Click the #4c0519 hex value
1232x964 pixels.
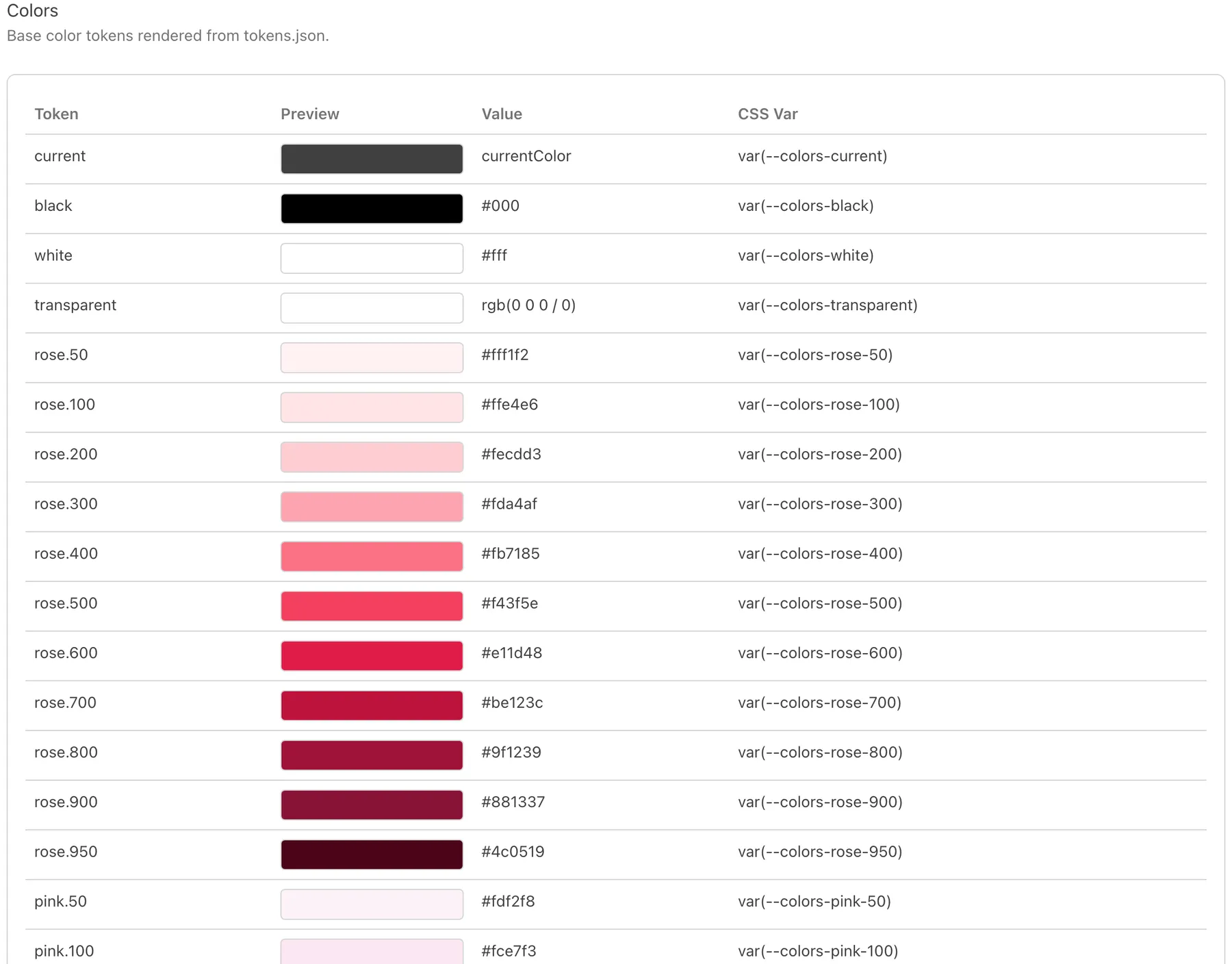513,852
